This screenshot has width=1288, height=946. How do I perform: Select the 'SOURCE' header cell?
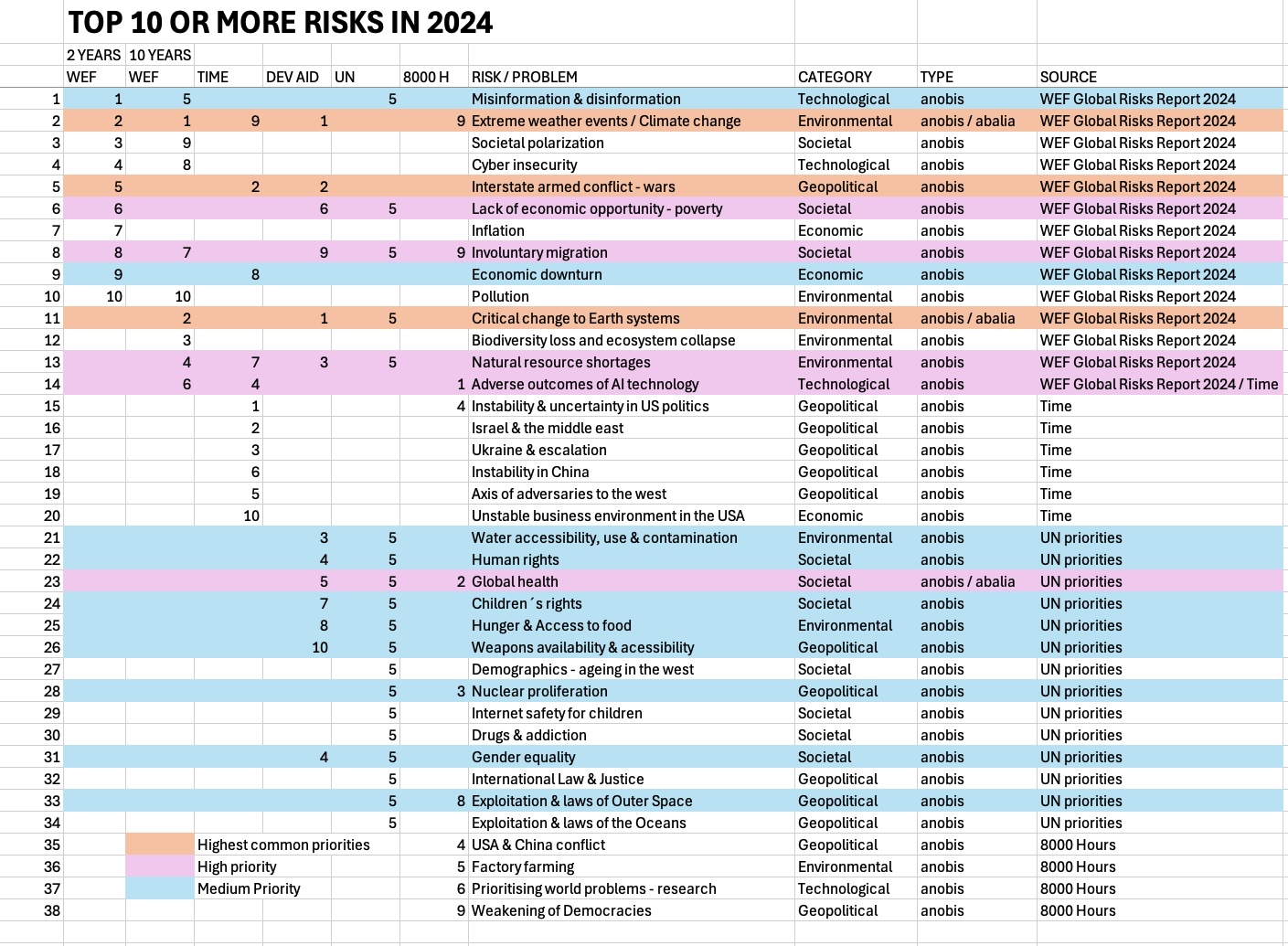pos(1068,77)
